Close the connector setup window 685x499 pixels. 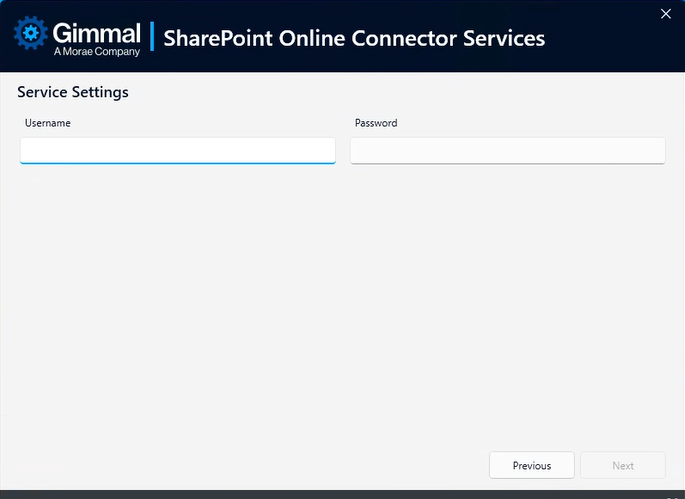(x=666, y=13)
